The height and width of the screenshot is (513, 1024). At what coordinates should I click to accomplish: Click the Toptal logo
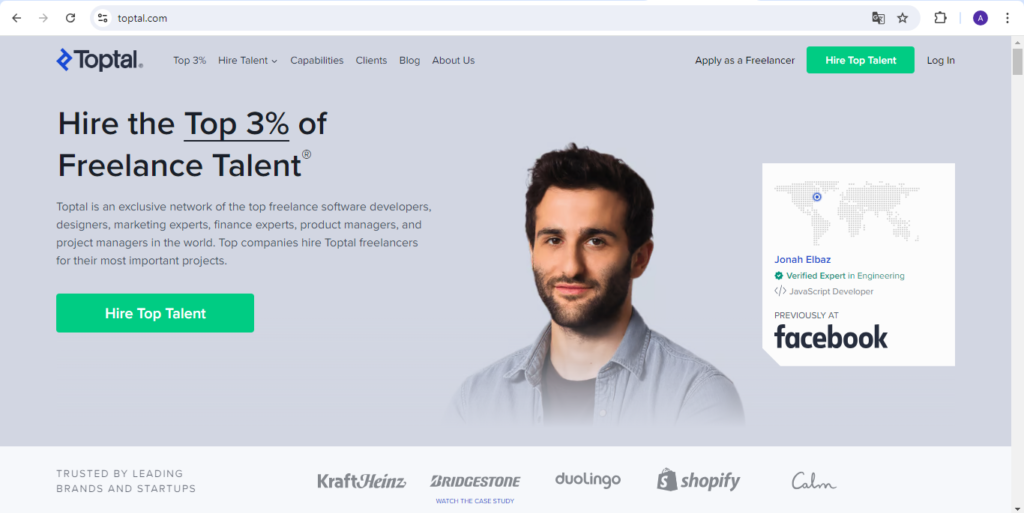[x=99, y=60]
